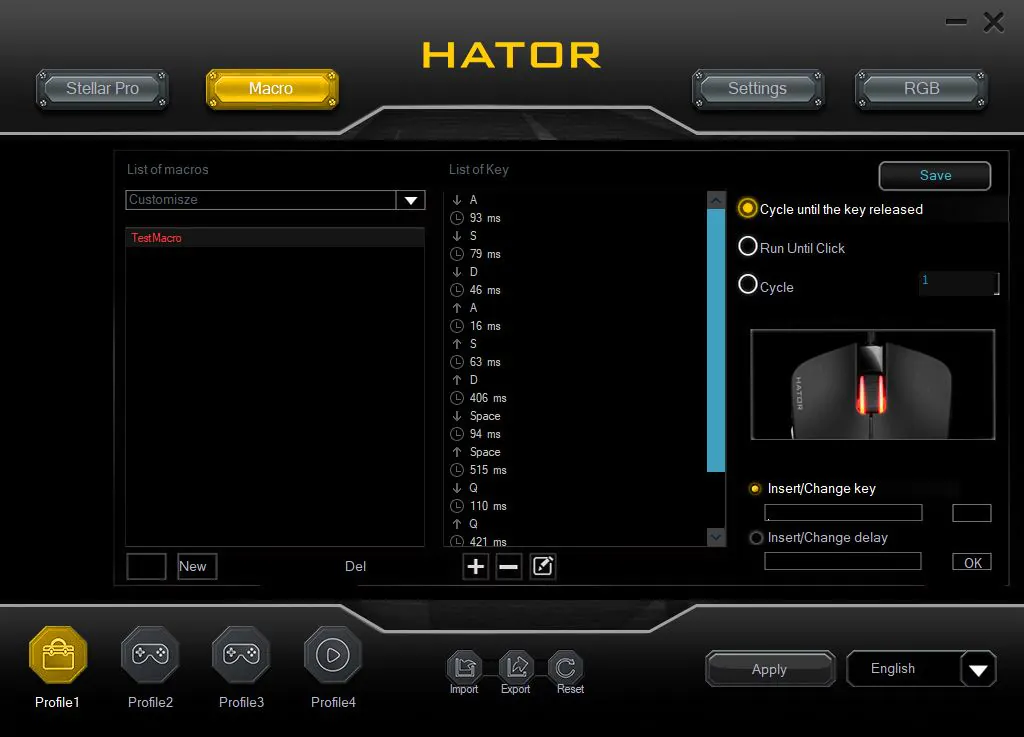
Task: Select the key-up A row
Action: (x=577, y=307)
